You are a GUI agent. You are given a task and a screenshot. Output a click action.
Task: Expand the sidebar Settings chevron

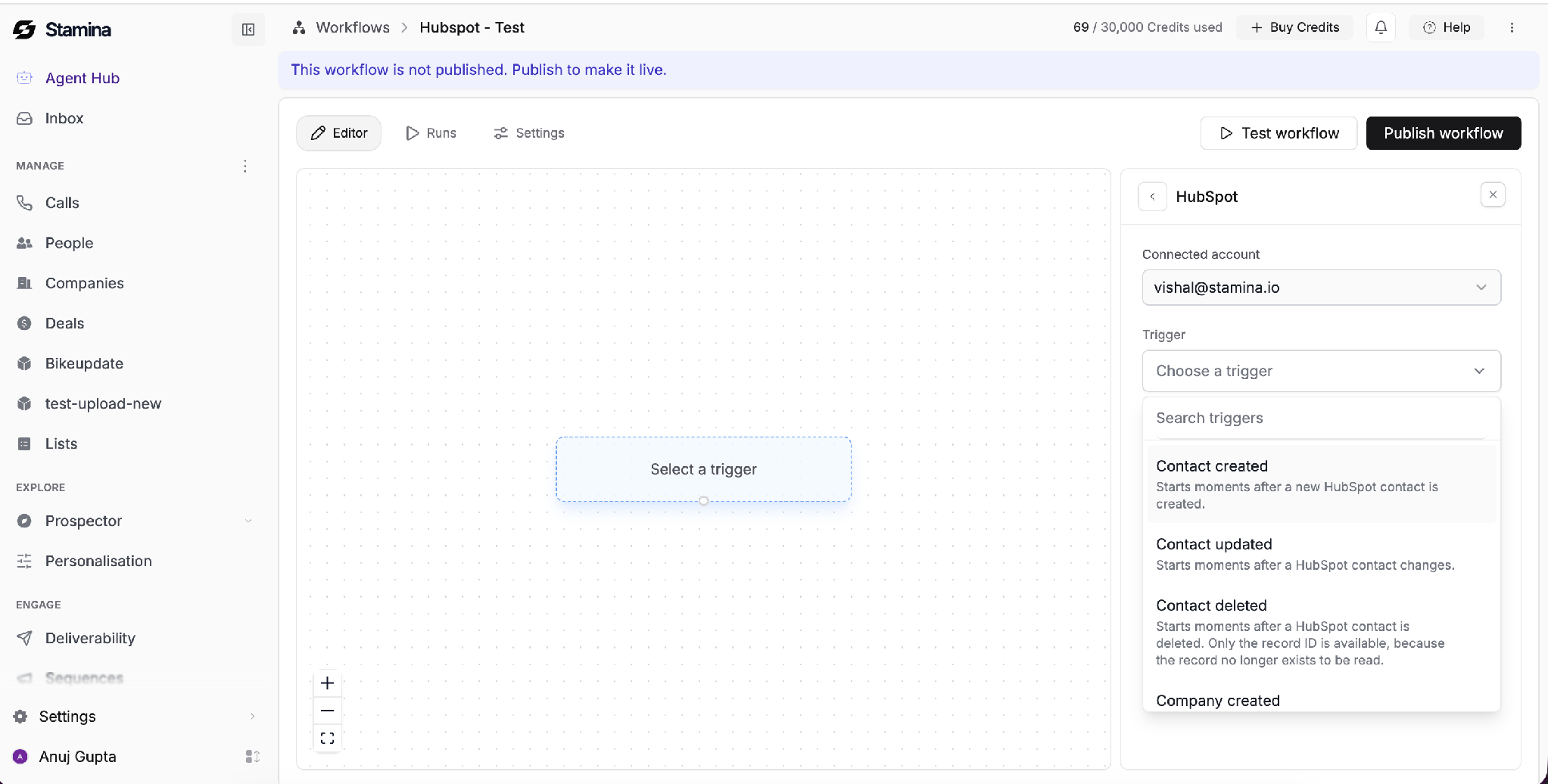[x=252, y=716]
